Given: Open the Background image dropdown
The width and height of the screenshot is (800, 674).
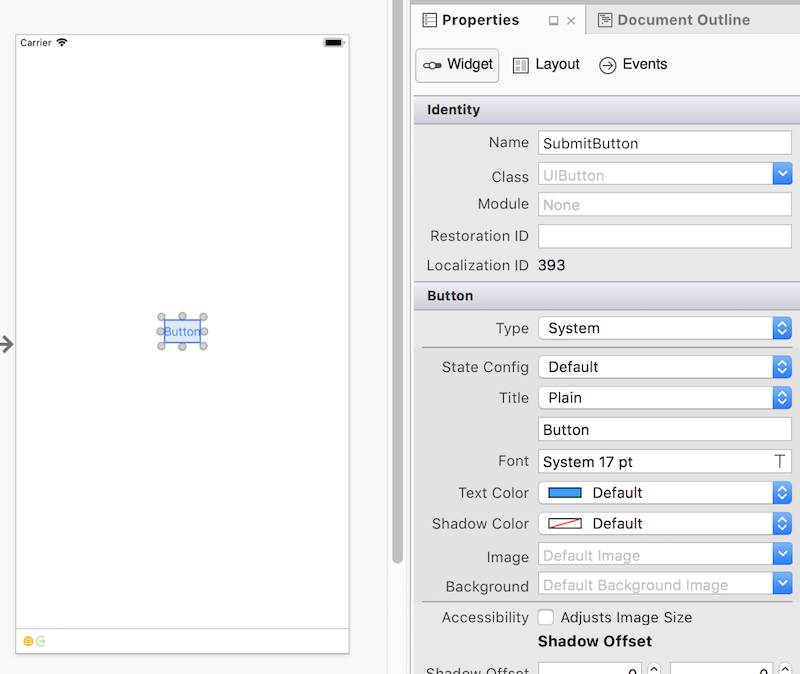Looking at the screenshot, I should 781,585.
